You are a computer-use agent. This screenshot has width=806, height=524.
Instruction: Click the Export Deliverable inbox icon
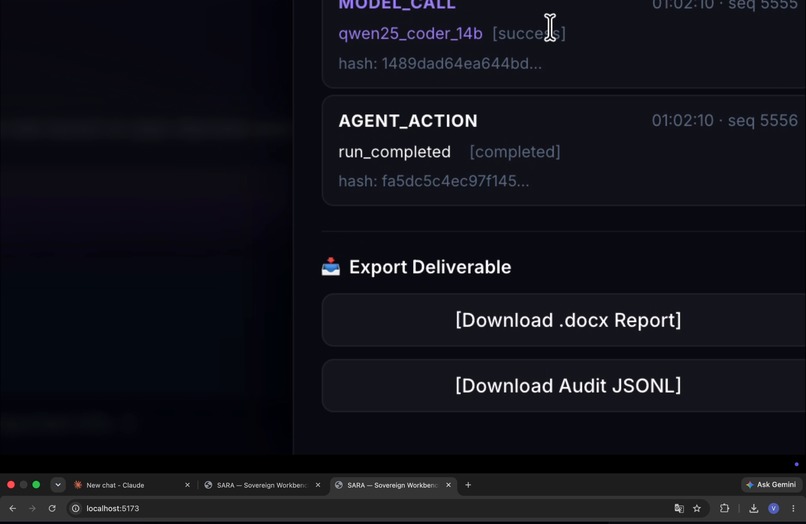[331, 266]
